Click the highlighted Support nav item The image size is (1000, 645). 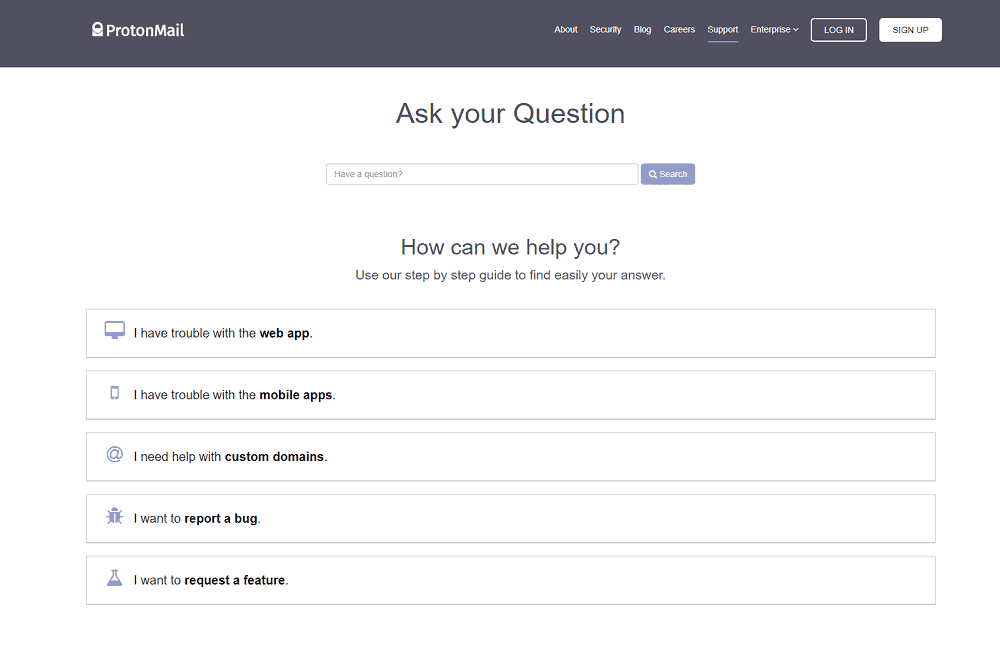pos(722,29)
